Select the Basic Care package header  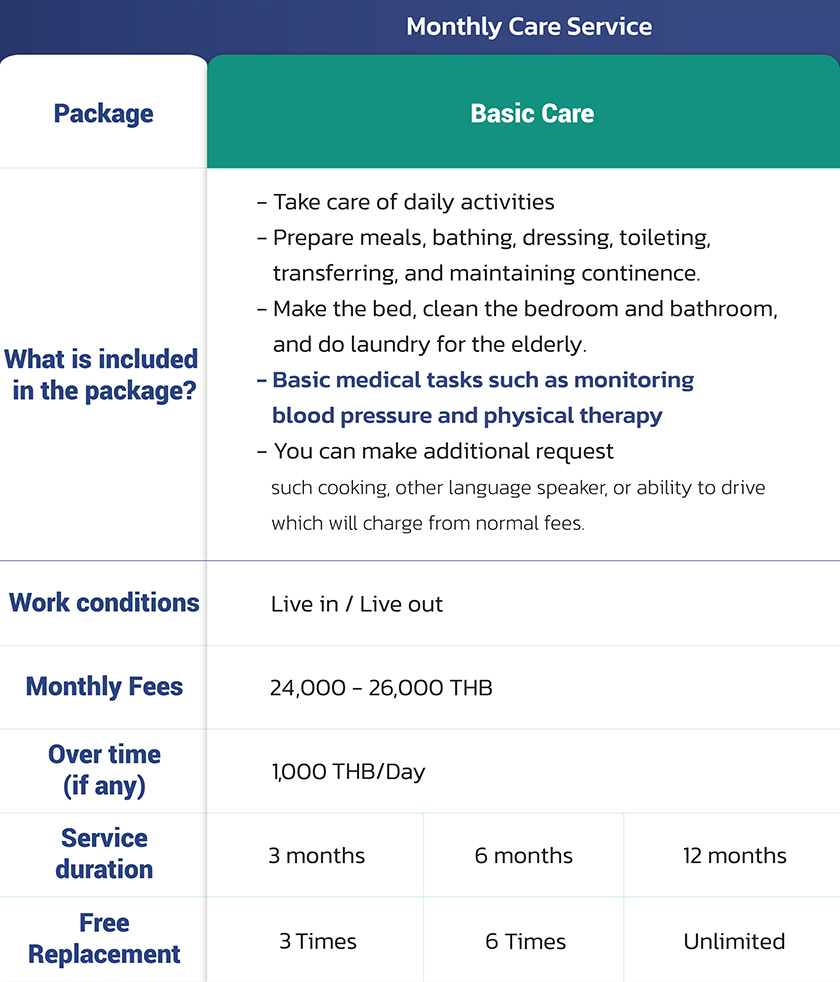point(532,113)
